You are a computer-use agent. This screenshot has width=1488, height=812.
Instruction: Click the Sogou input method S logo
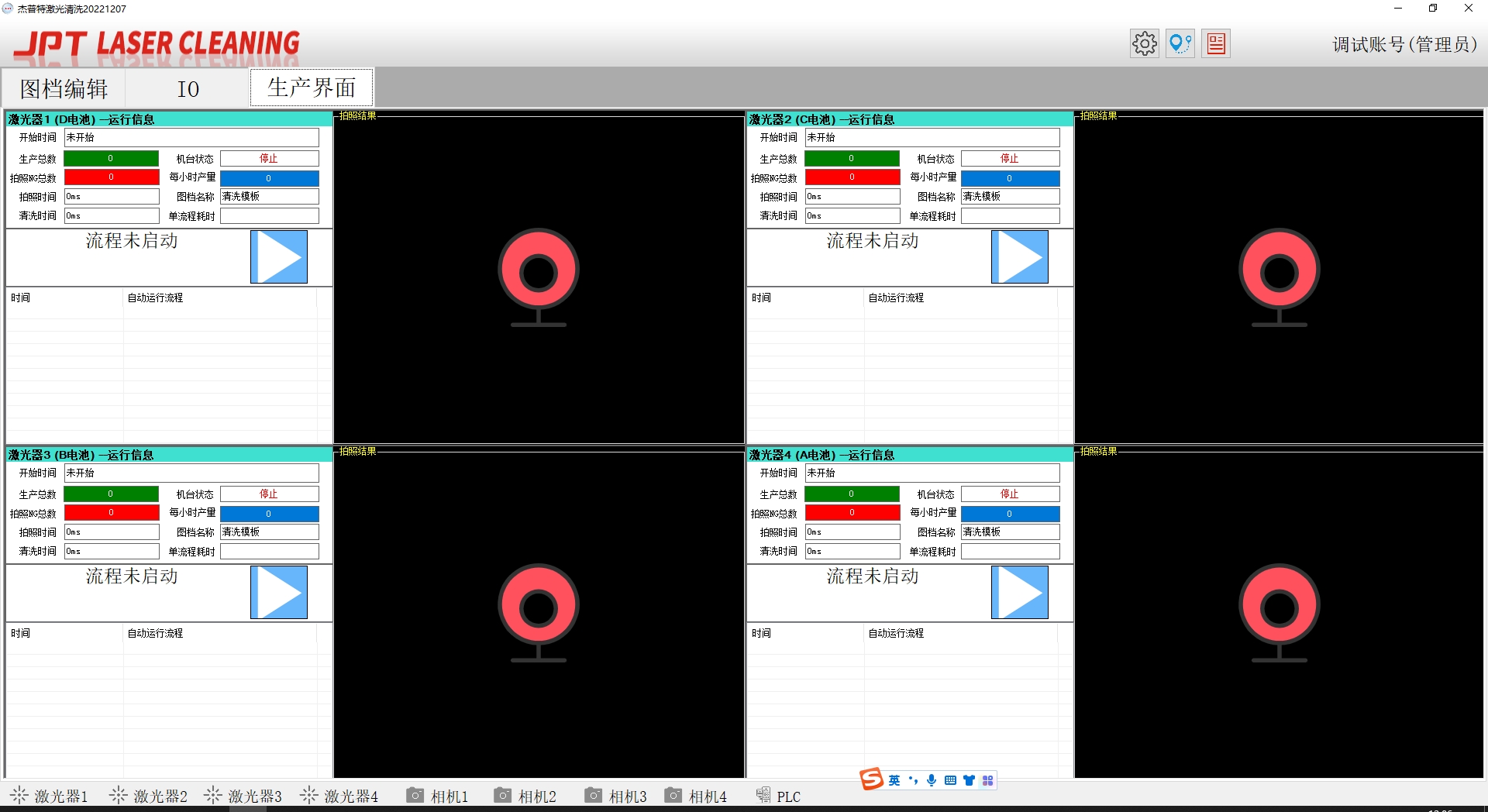[x=872, y=779]
